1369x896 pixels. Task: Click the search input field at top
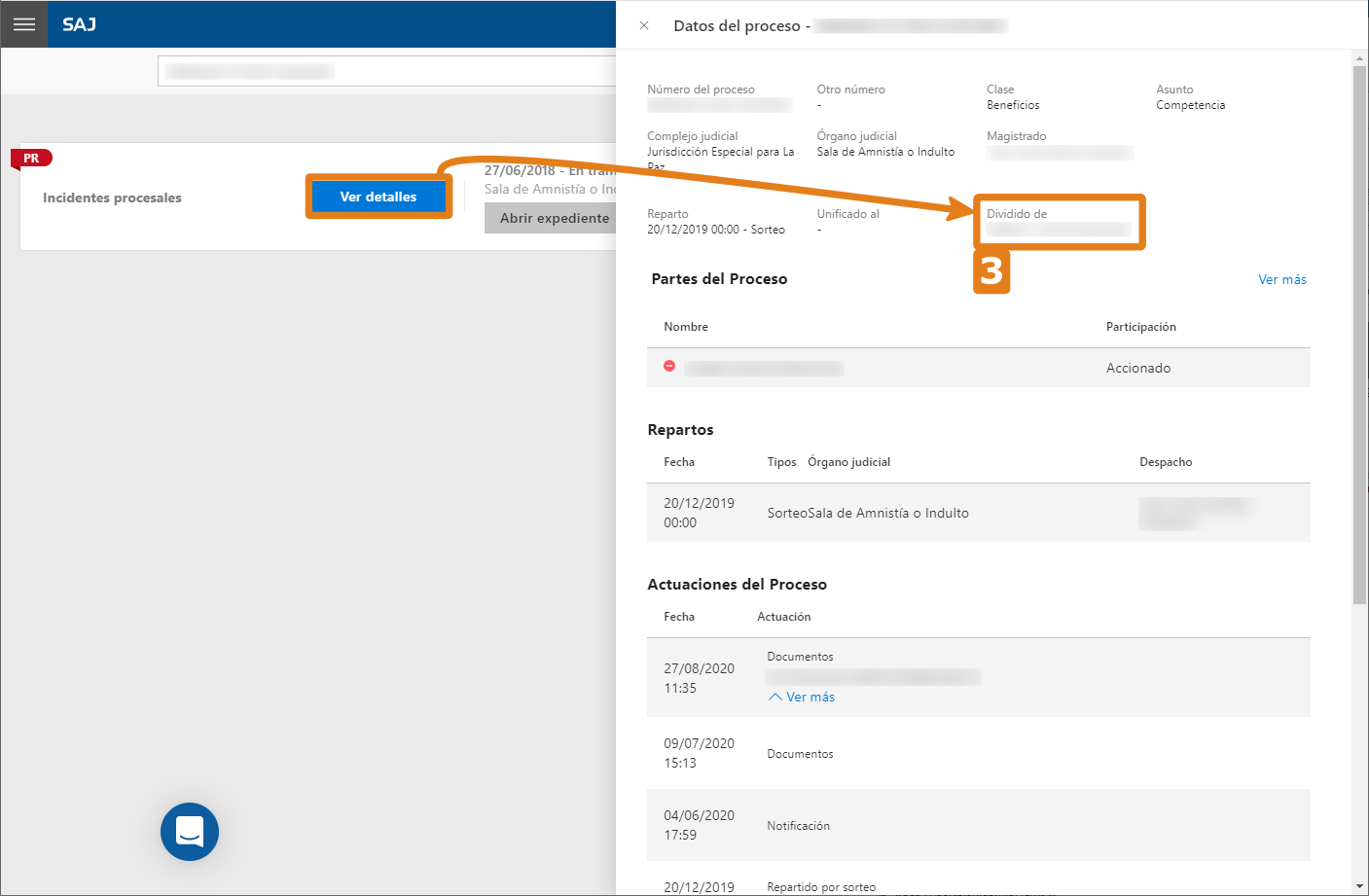pos(387,71)
